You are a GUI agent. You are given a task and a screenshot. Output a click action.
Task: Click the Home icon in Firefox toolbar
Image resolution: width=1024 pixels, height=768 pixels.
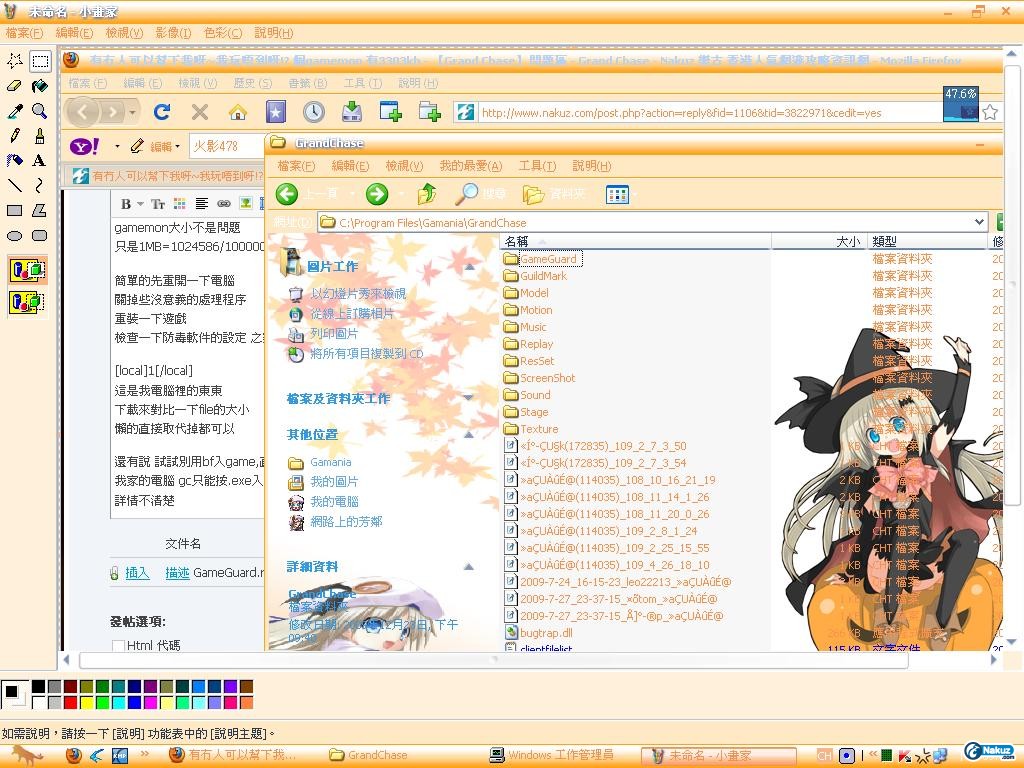click(x=238, y=112)
